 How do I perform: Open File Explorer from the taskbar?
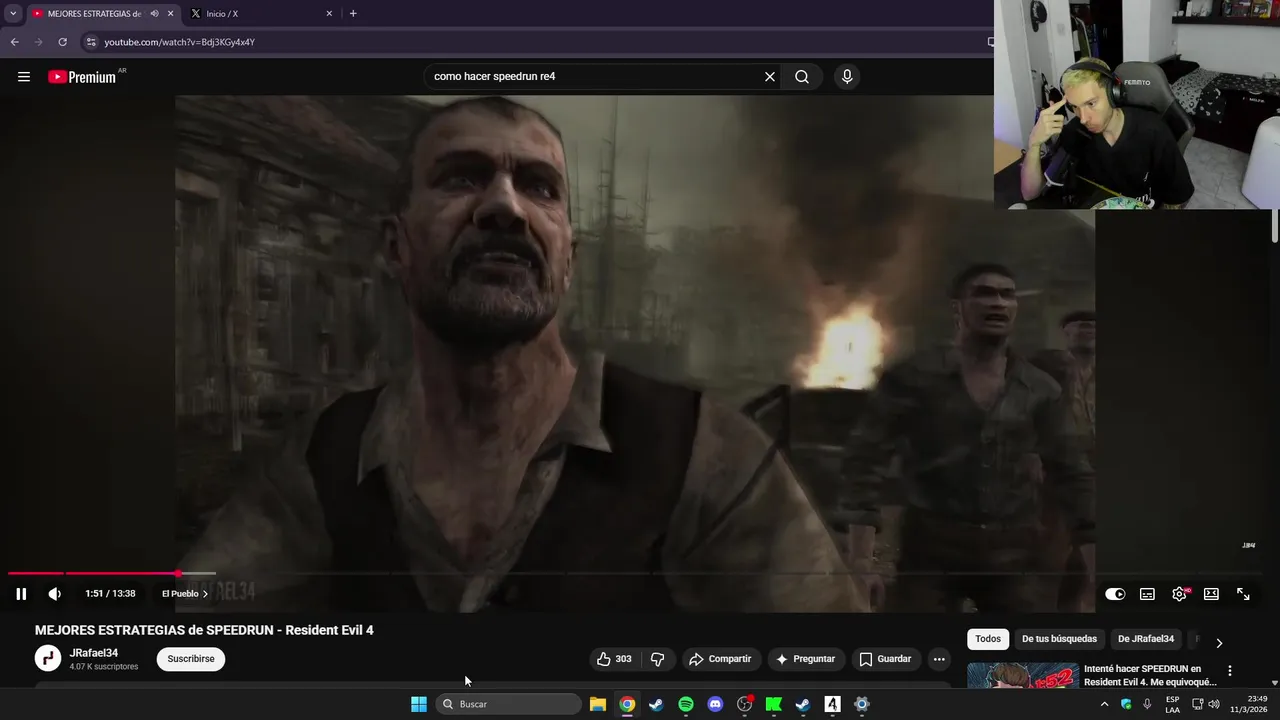tap(597, 704)
